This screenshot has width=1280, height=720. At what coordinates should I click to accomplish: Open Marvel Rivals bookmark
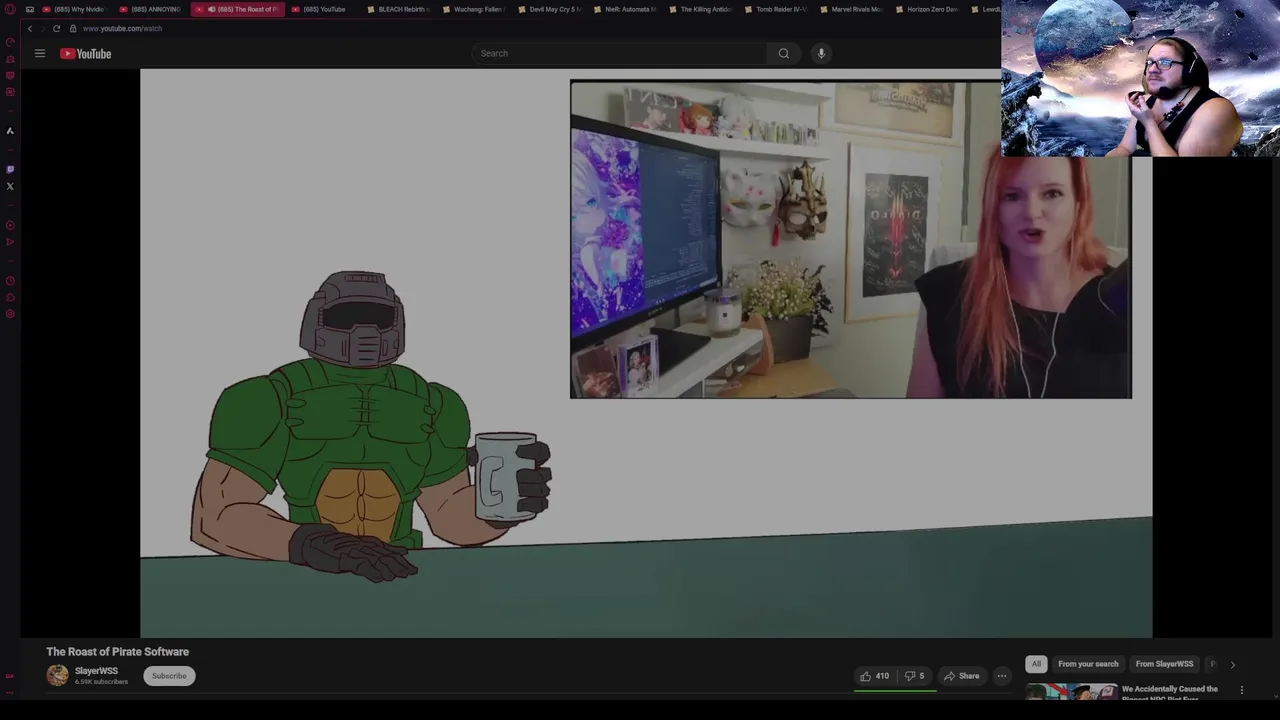point(851,9)
